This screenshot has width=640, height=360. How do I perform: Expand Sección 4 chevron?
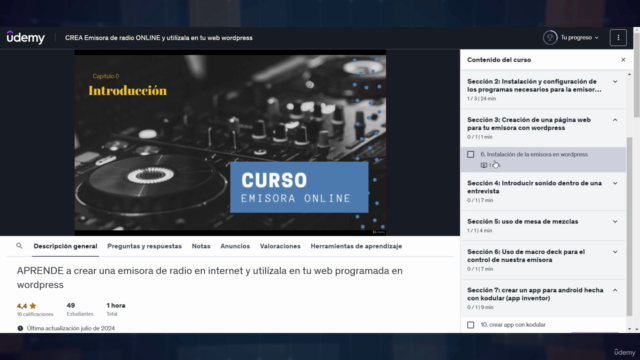[x=615, y=183]
